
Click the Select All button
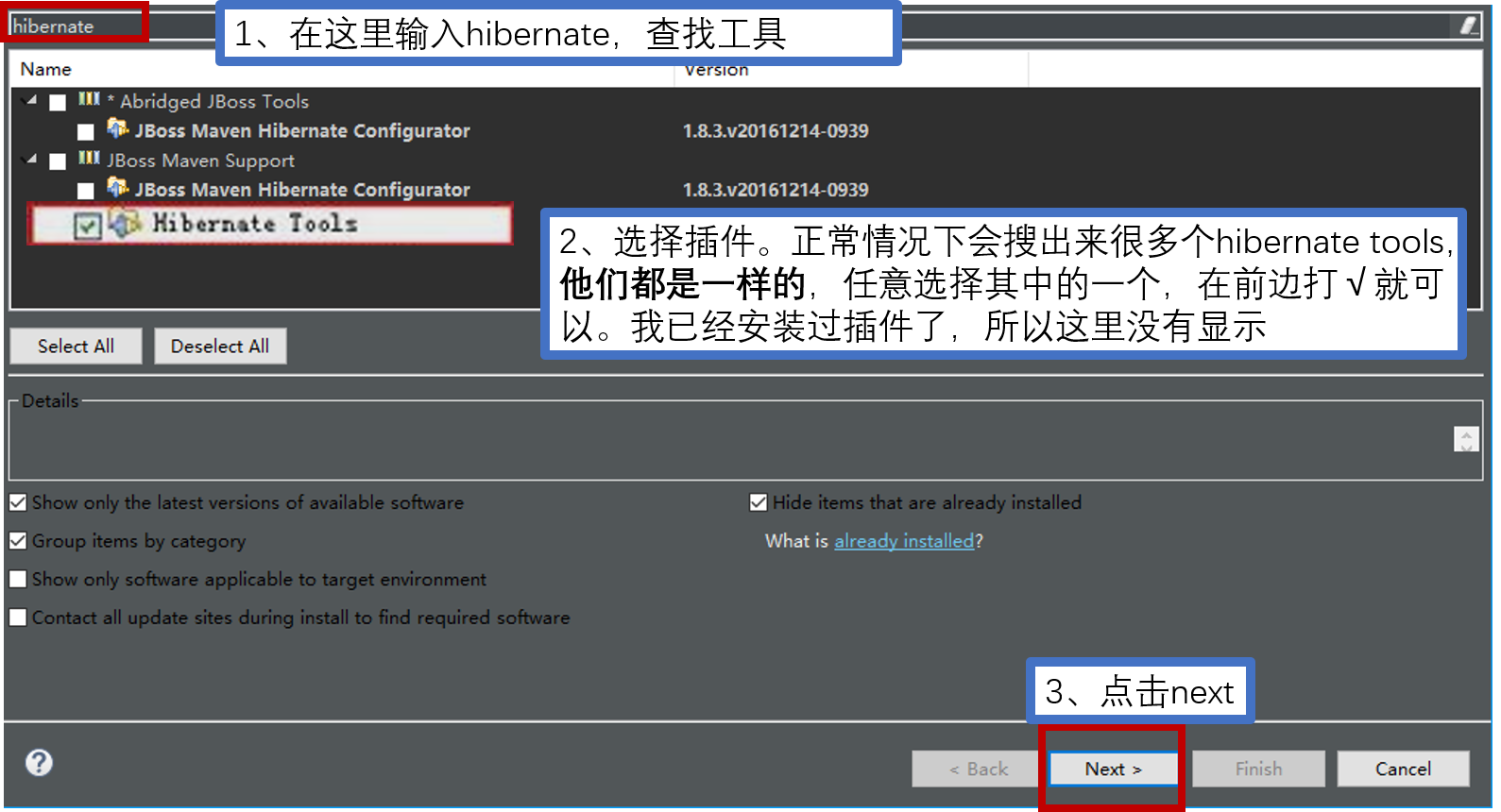click(x=76, y=347)
